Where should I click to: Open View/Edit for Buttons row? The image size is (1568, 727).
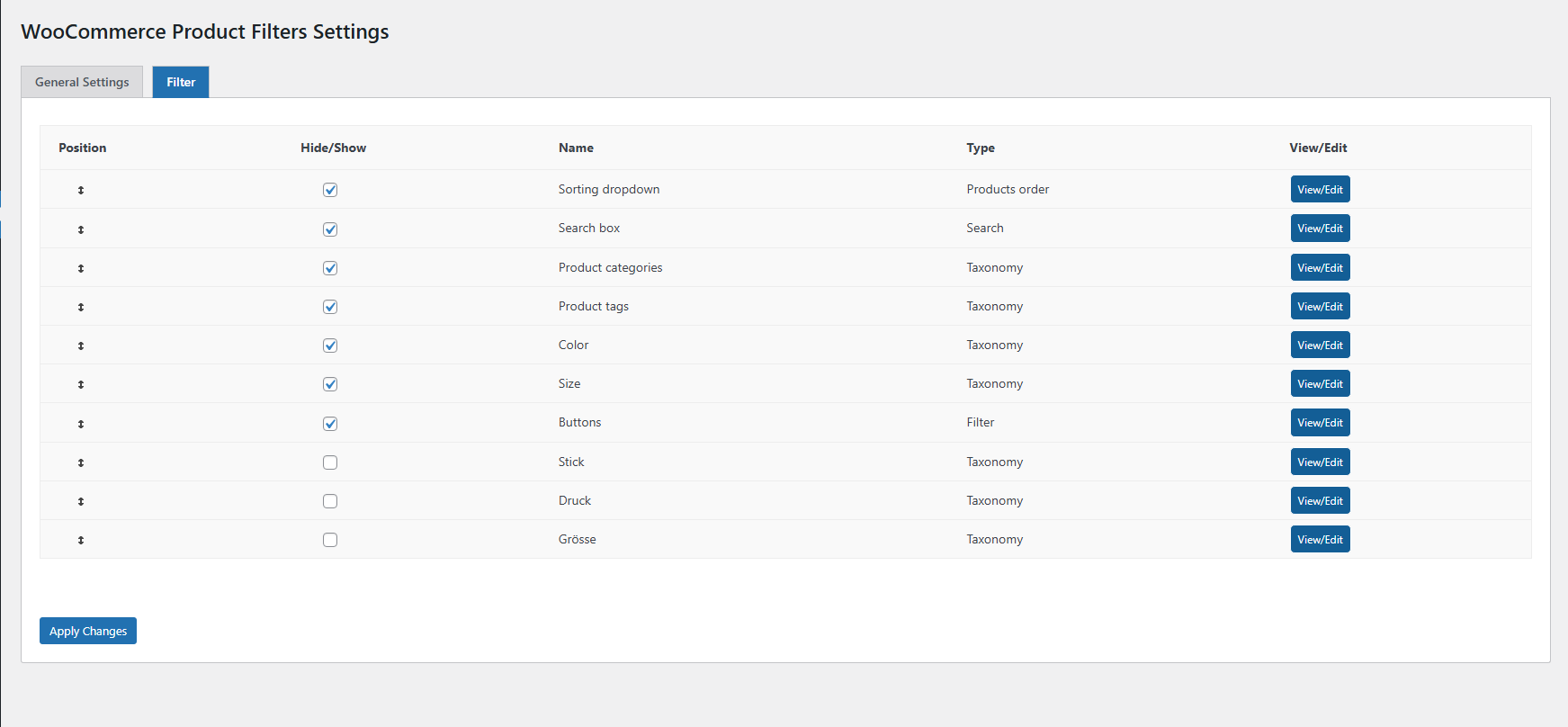[x=1320, y=423]
